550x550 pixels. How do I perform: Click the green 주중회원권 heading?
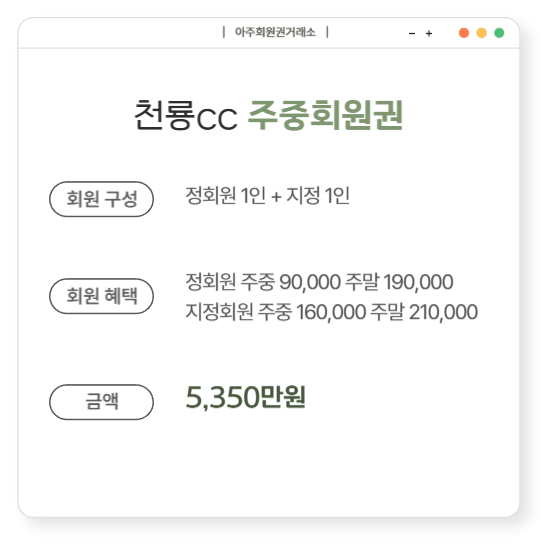coord(325,115)
